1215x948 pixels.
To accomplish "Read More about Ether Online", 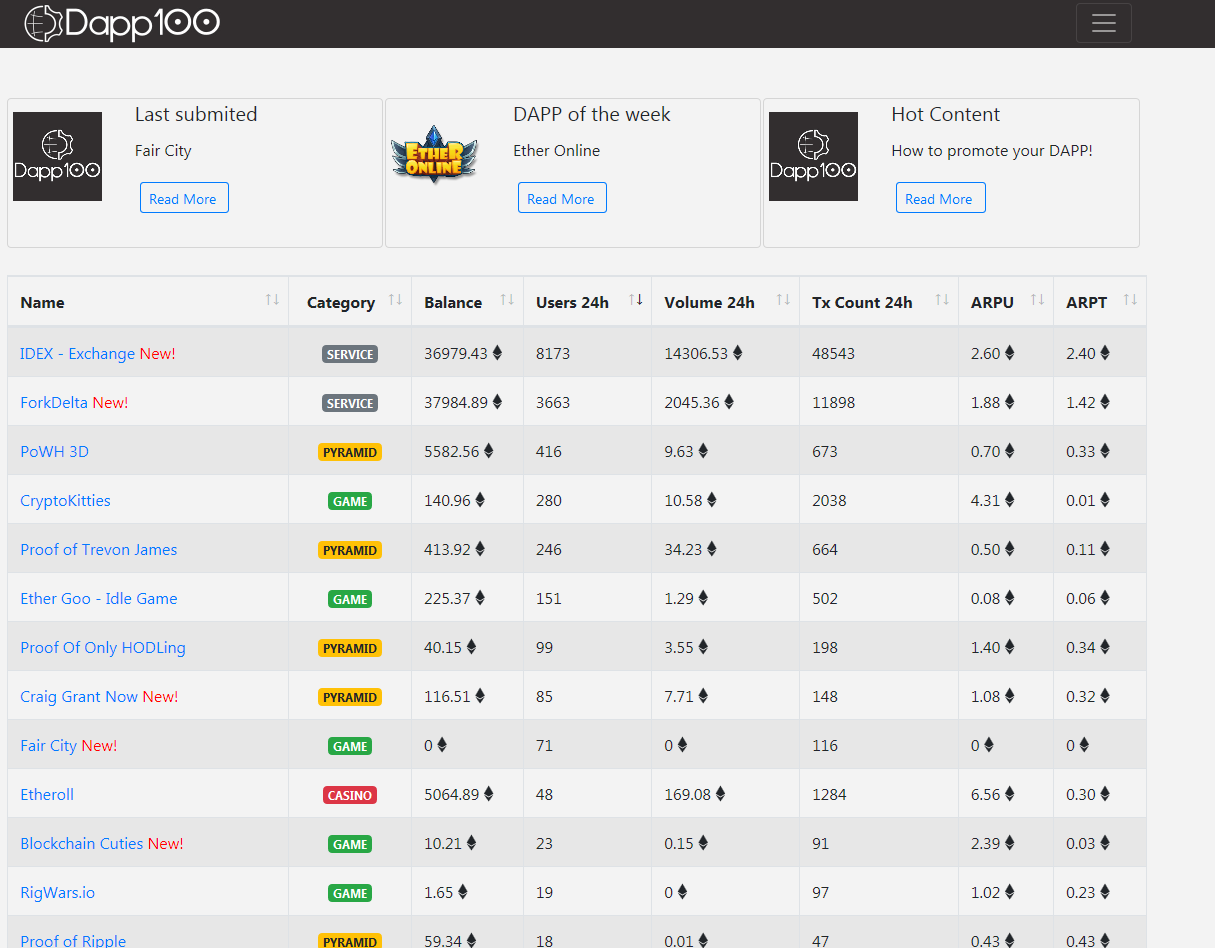I will [562, 198].
